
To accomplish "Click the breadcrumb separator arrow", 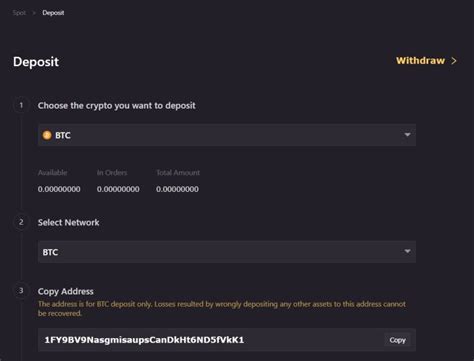I will click(x=34, y=13).
